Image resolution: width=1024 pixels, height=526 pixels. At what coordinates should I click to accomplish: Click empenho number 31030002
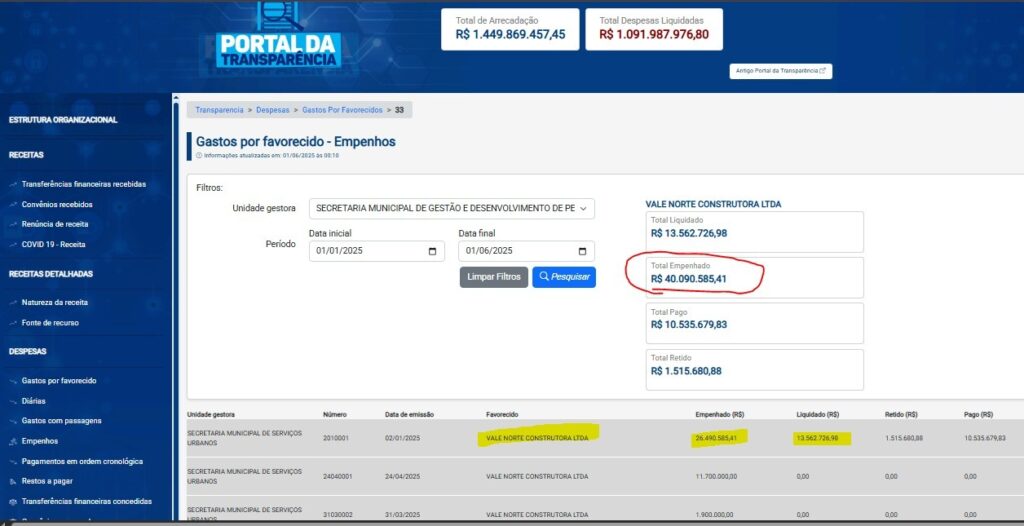pyautogui.click(x=338, y=515)
